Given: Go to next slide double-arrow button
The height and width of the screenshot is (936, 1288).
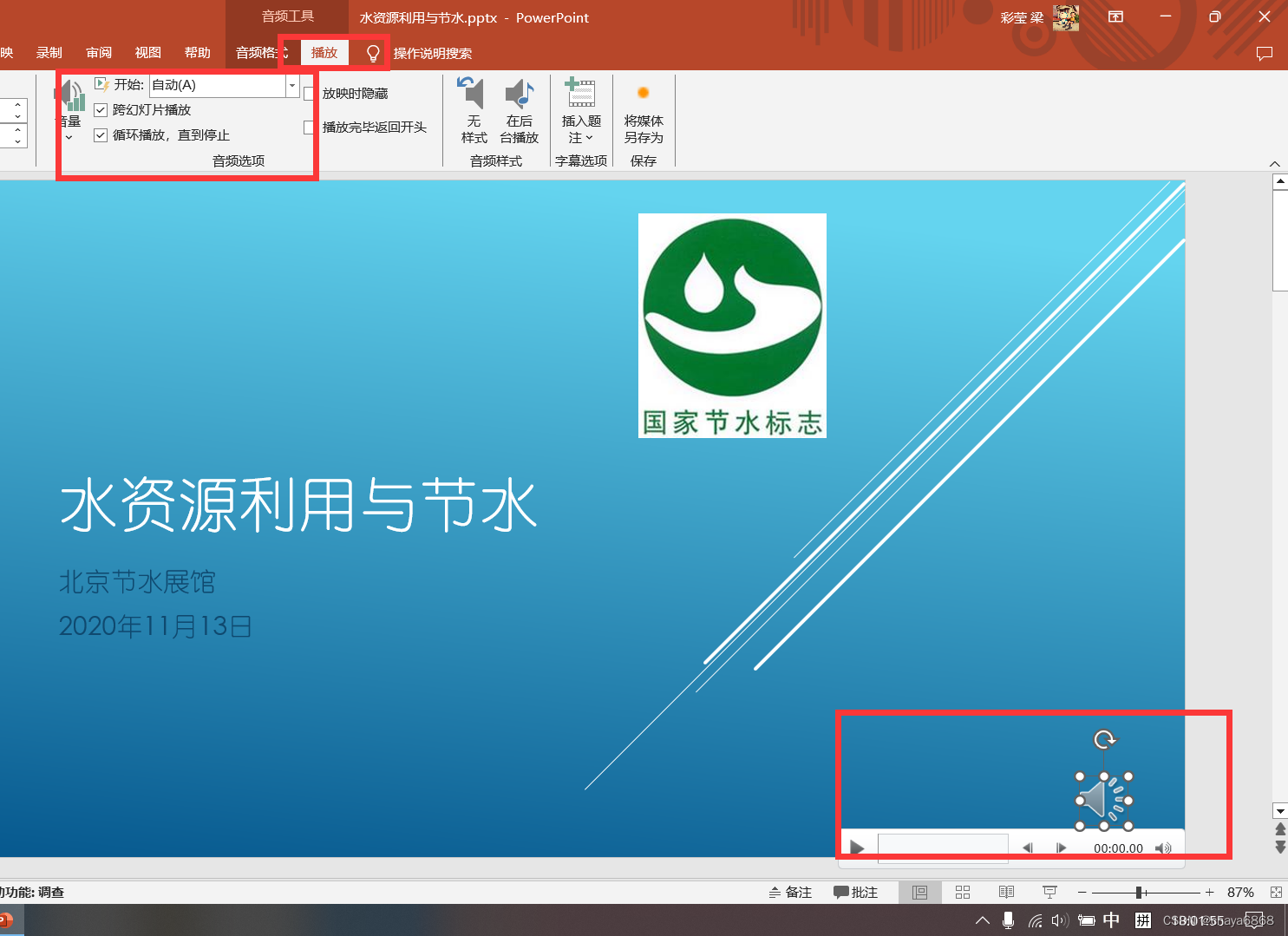Looking at the screenshot, I should [x=1280, y=847].
